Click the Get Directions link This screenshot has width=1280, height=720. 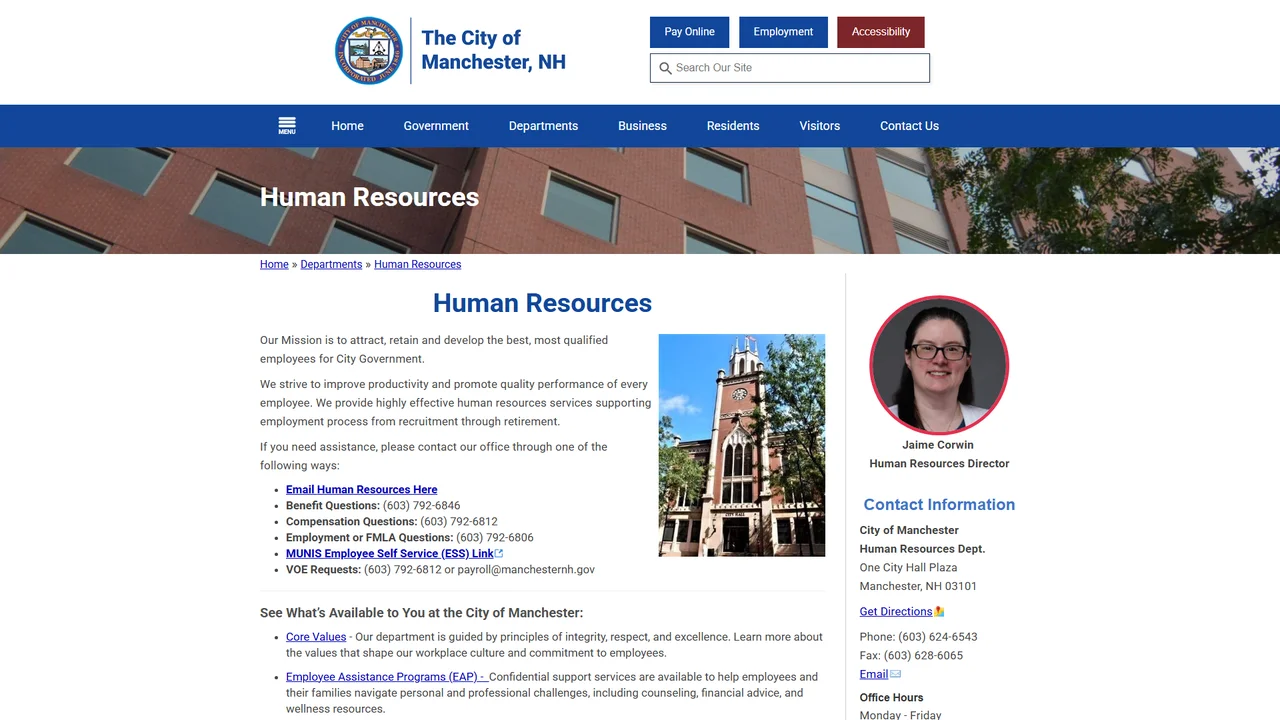tap(896, 612)
